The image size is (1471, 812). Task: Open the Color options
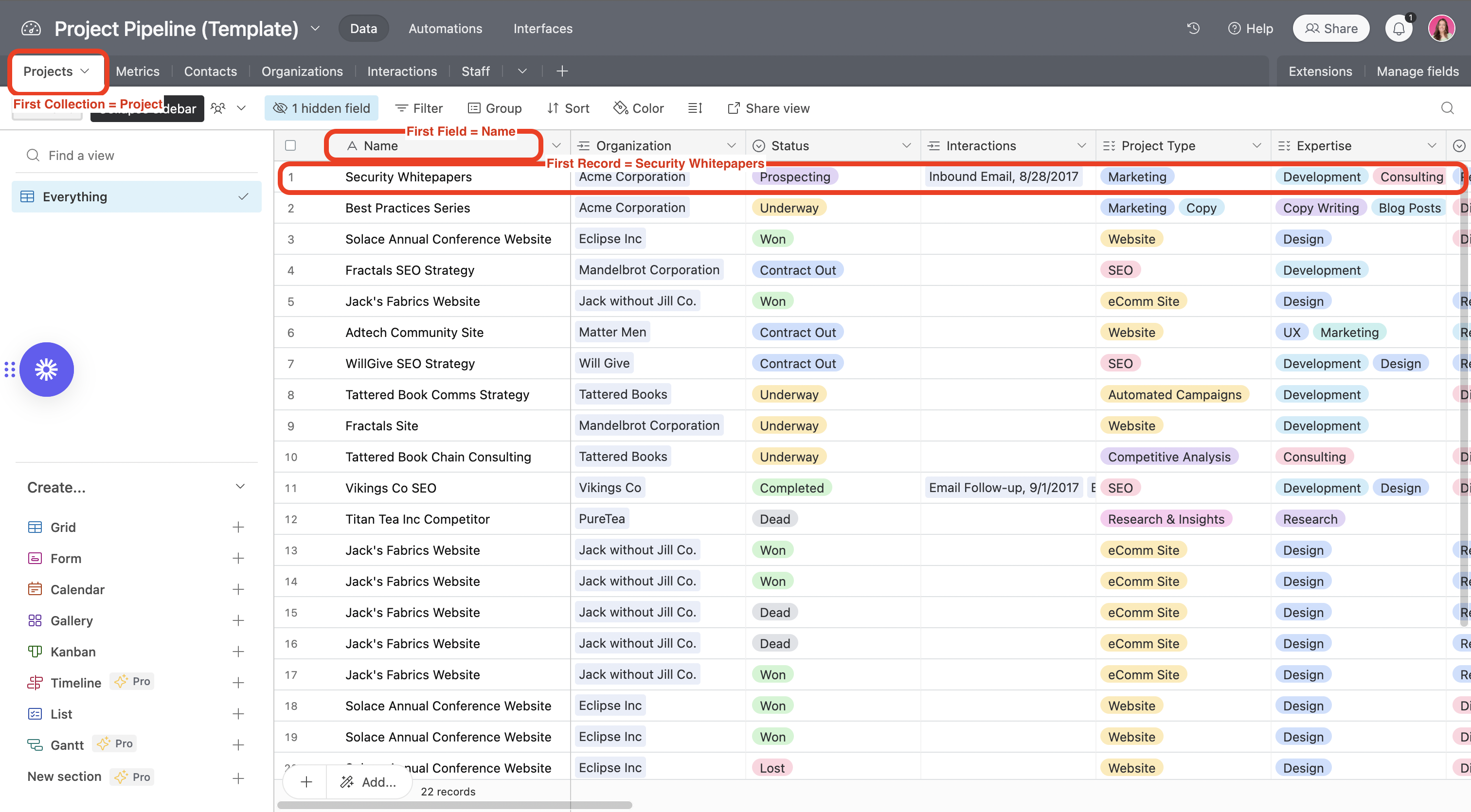tap(638, 108)
